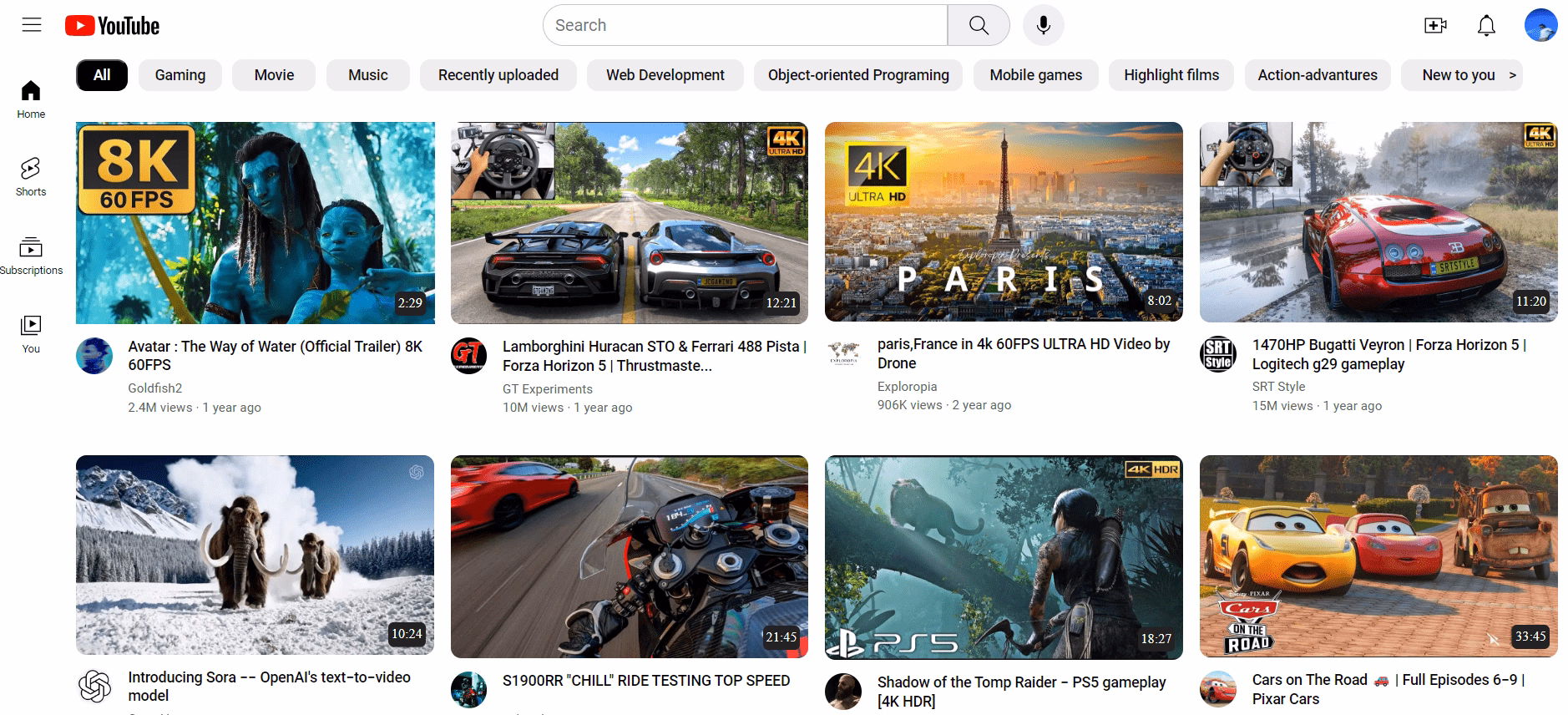Open S1900RR CHILL RIDE title
This screenshot has height=715, width=1568.
point(646,681)
